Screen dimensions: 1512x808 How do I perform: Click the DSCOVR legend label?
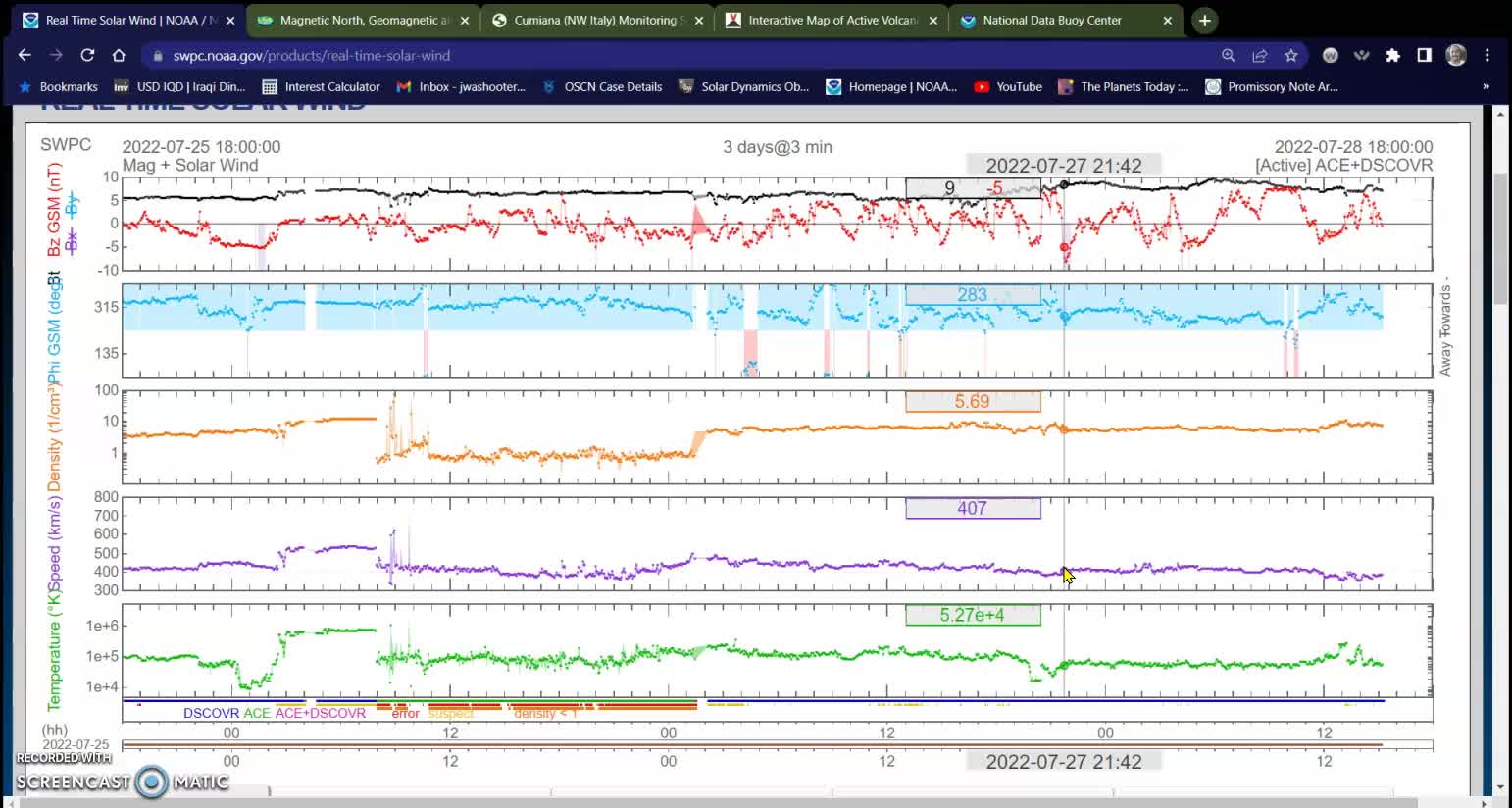(x=211, y=713)
